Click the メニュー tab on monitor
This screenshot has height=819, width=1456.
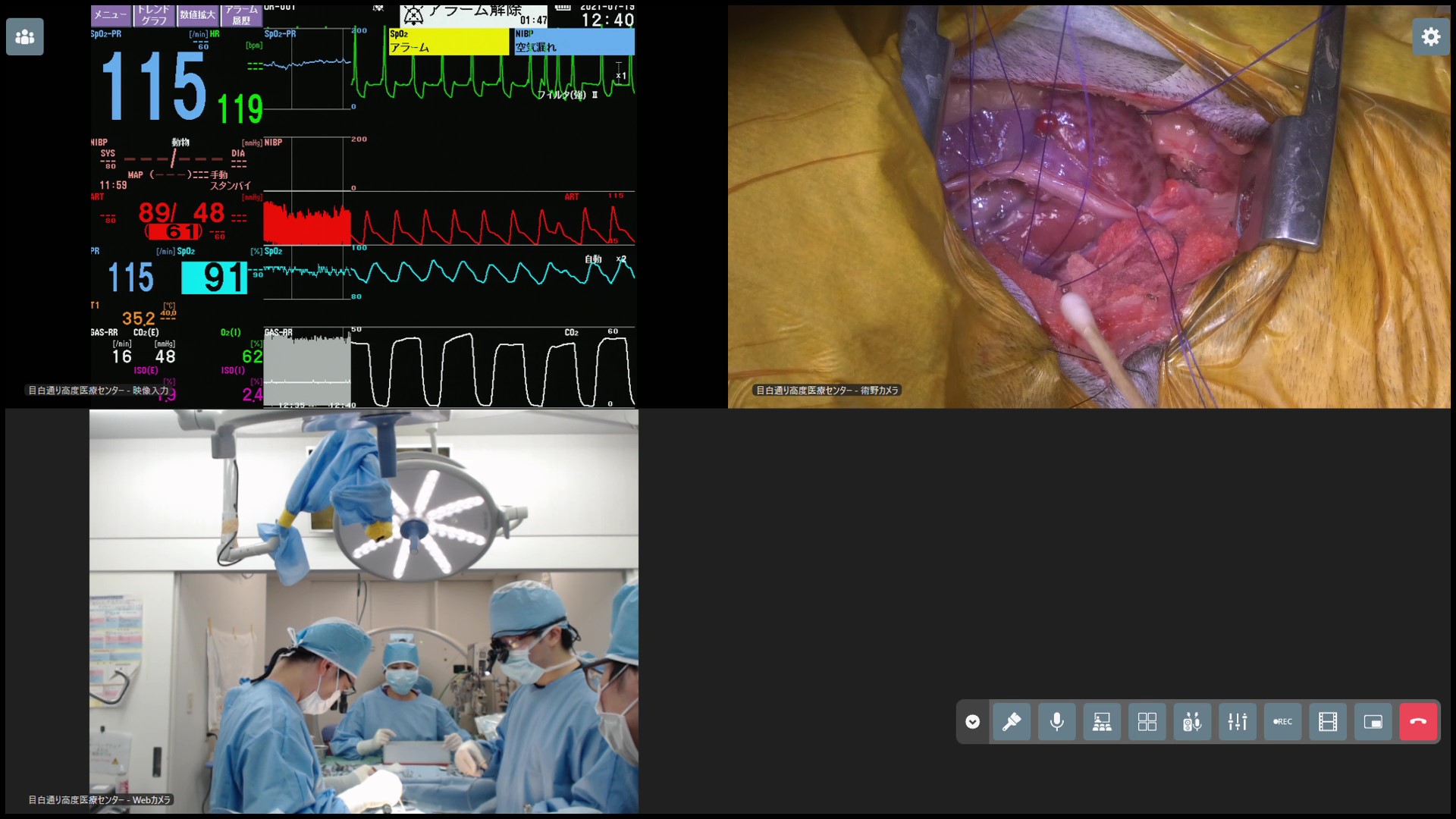[x=111, y=15]
